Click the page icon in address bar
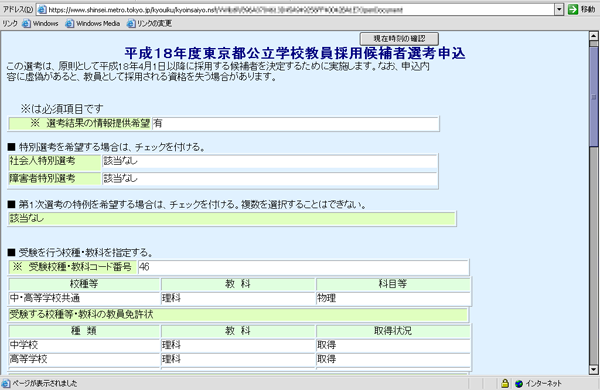 [x=42, y=10]
